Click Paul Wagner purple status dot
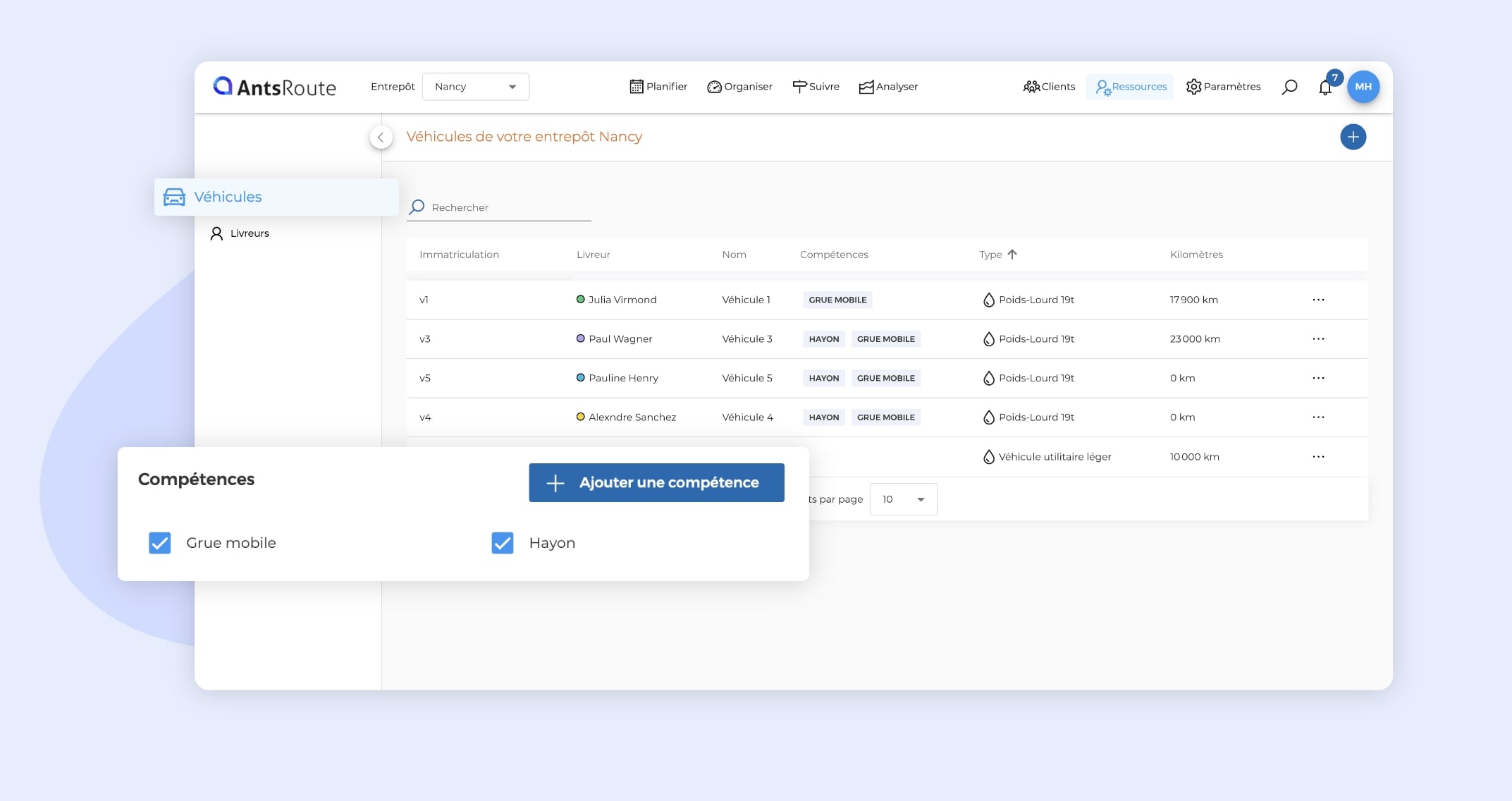Screen dimensions: 1512x801 tap(581, 338)
